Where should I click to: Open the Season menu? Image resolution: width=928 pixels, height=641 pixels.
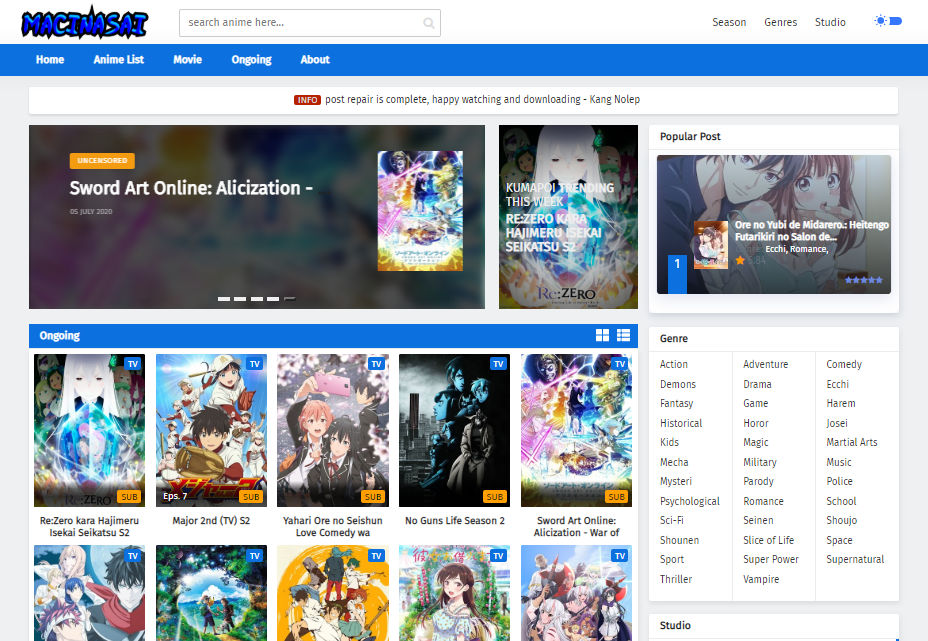[x=729, y=22]
